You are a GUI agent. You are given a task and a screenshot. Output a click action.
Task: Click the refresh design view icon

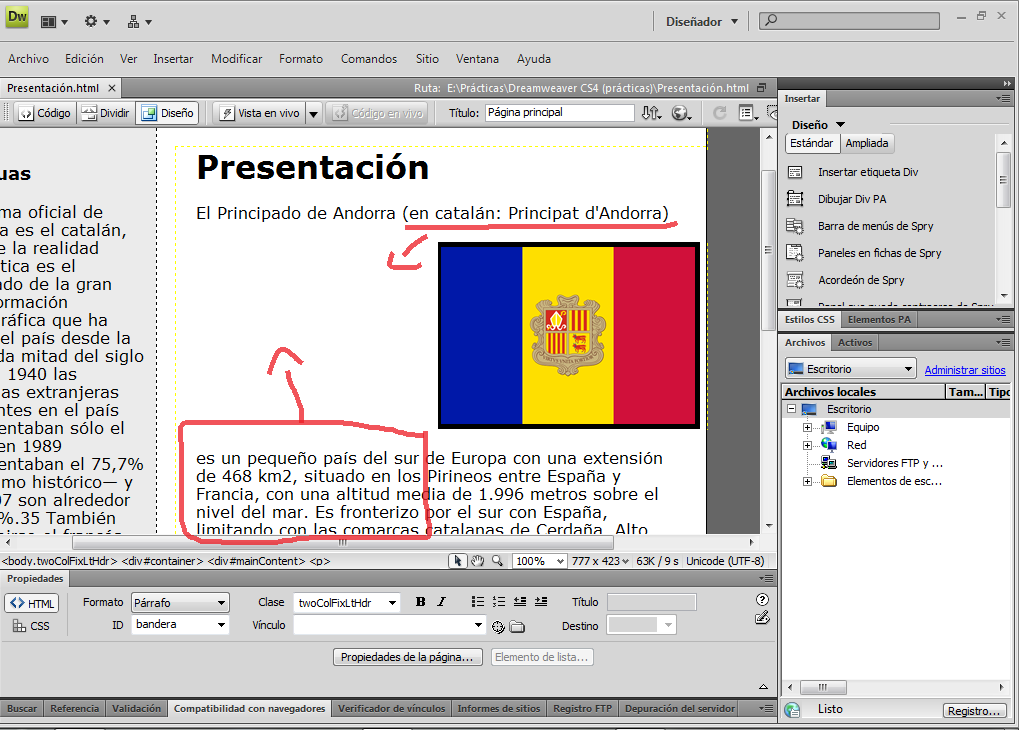pos(719,113)
